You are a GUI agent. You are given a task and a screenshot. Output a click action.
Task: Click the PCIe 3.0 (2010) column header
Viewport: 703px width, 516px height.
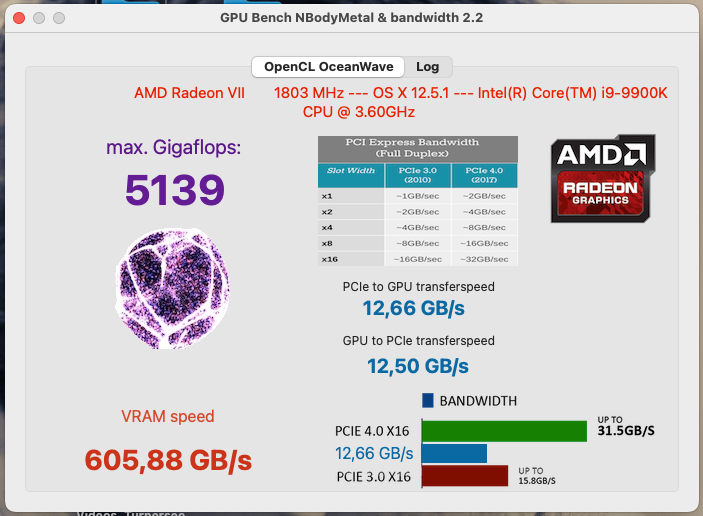pyautogui.click(x=418, y=175)
